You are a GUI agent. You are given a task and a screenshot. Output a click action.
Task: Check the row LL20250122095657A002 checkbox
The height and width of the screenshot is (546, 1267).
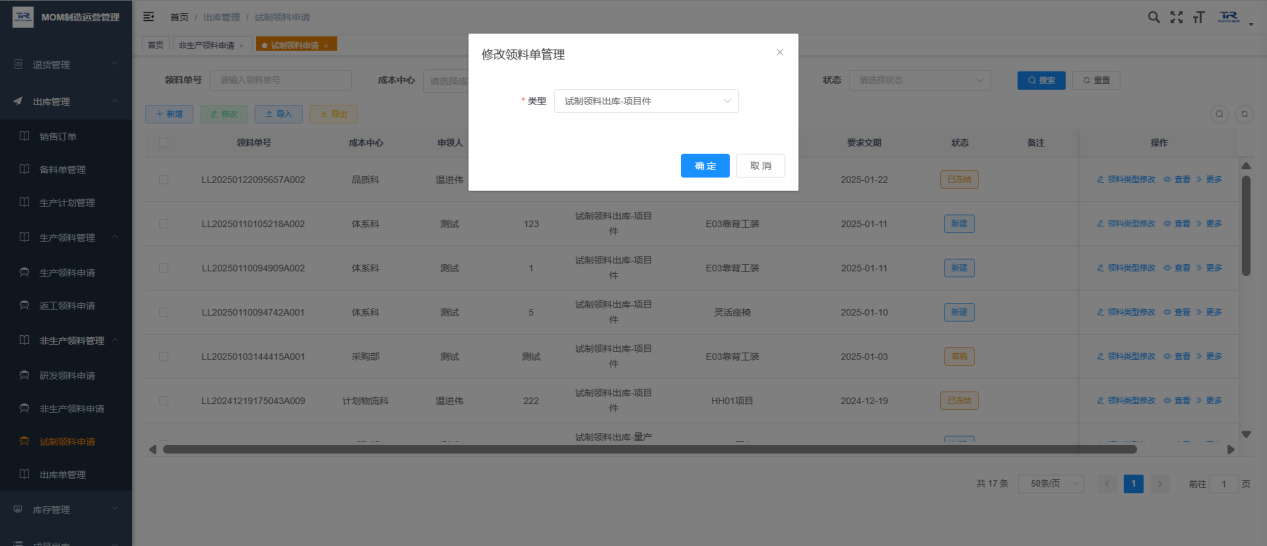163,180
